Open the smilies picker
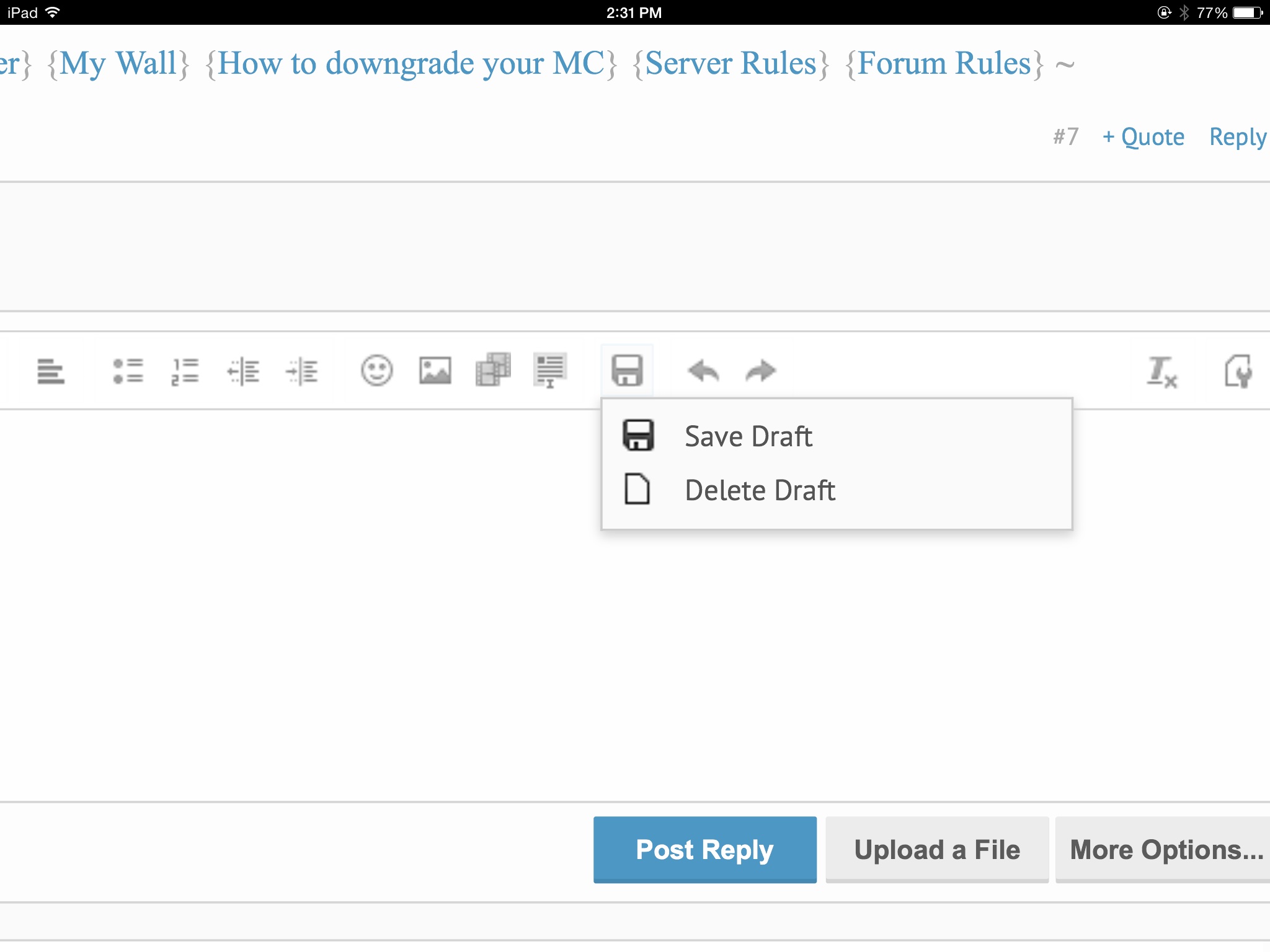 click(x=376, y=371)
